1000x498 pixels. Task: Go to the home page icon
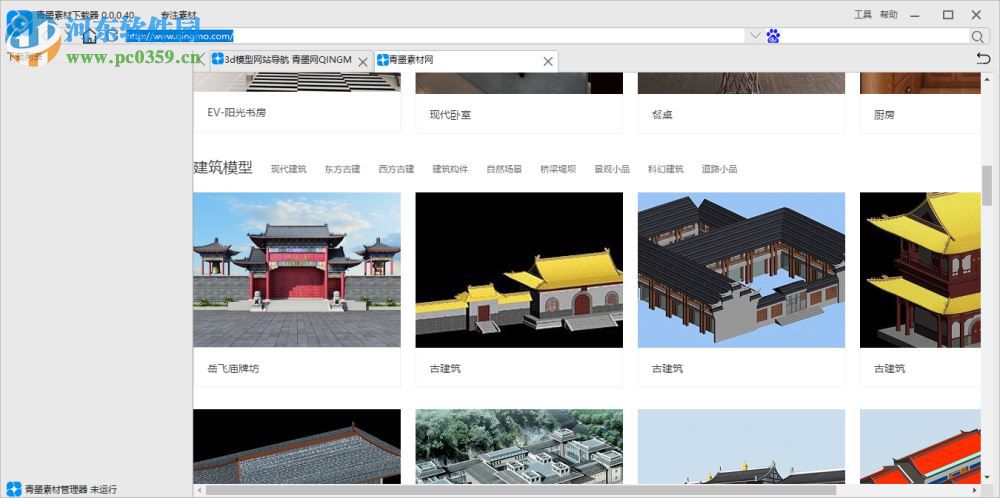(x=89, y=36)
